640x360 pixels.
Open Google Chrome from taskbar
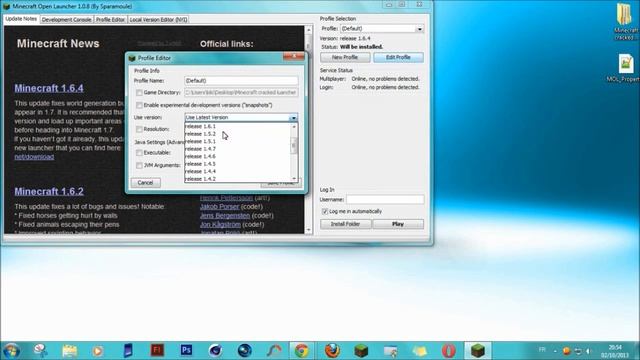pos(302,351)
